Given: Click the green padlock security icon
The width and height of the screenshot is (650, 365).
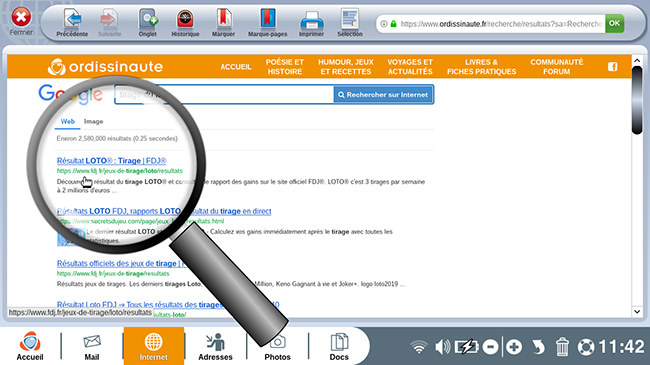Looking at the screenshot, I should click(x=393, y=24).
